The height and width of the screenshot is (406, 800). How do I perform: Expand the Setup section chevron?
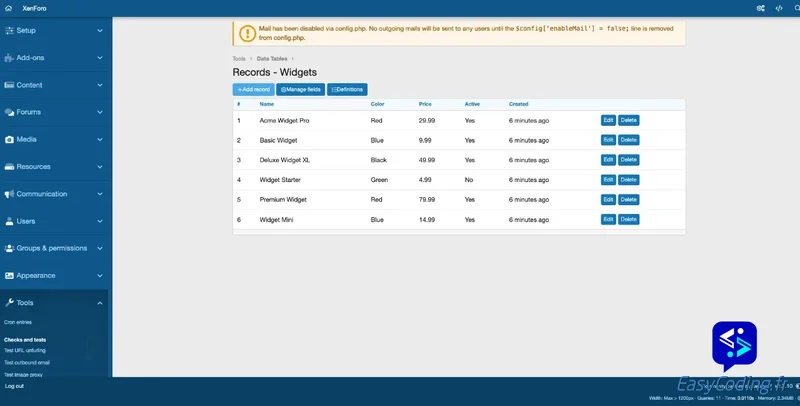point(100,31)
